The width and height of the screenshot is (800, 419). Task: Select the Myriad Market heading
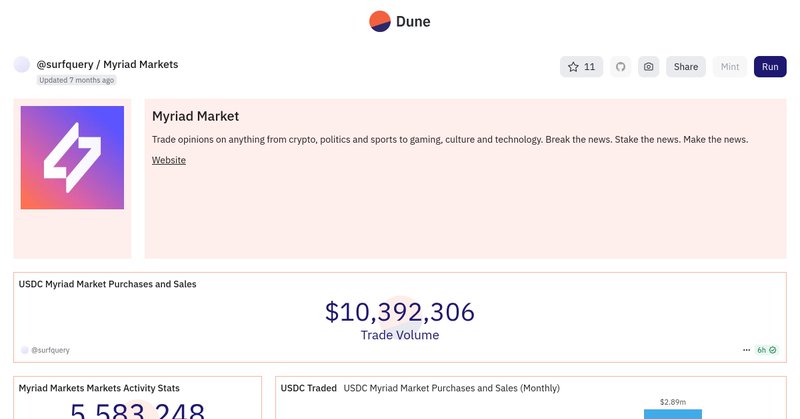[x=195, y=116]
